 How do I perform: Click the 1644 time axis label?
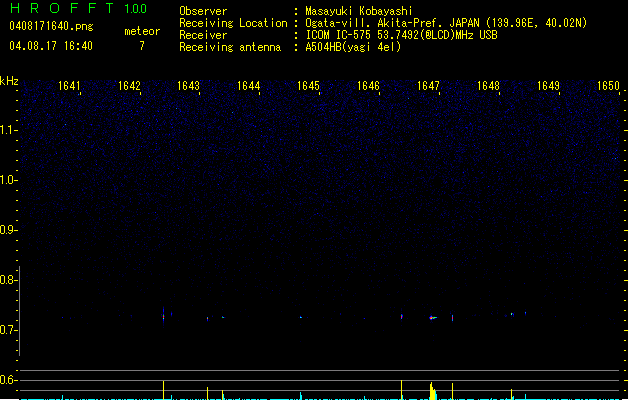point(249,85)
